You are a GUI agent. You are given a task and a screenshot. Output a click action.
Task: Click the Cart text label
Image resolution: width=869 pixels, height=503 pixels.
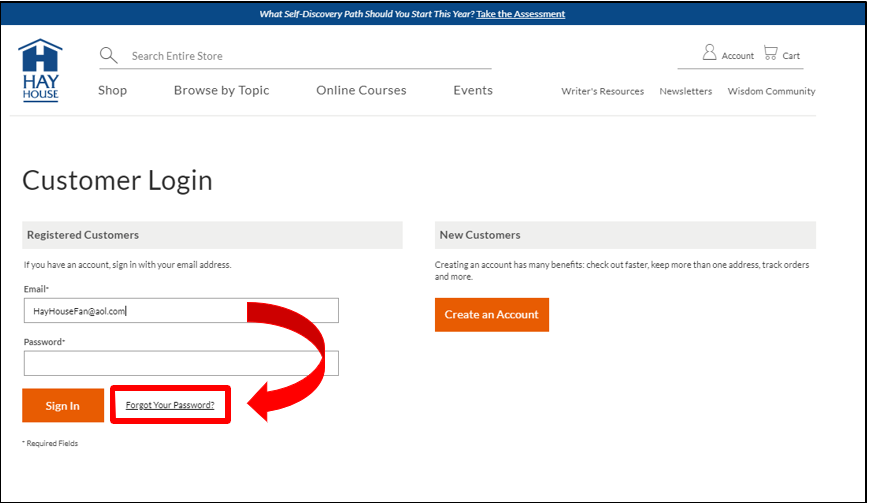click(x=791, y=56)
